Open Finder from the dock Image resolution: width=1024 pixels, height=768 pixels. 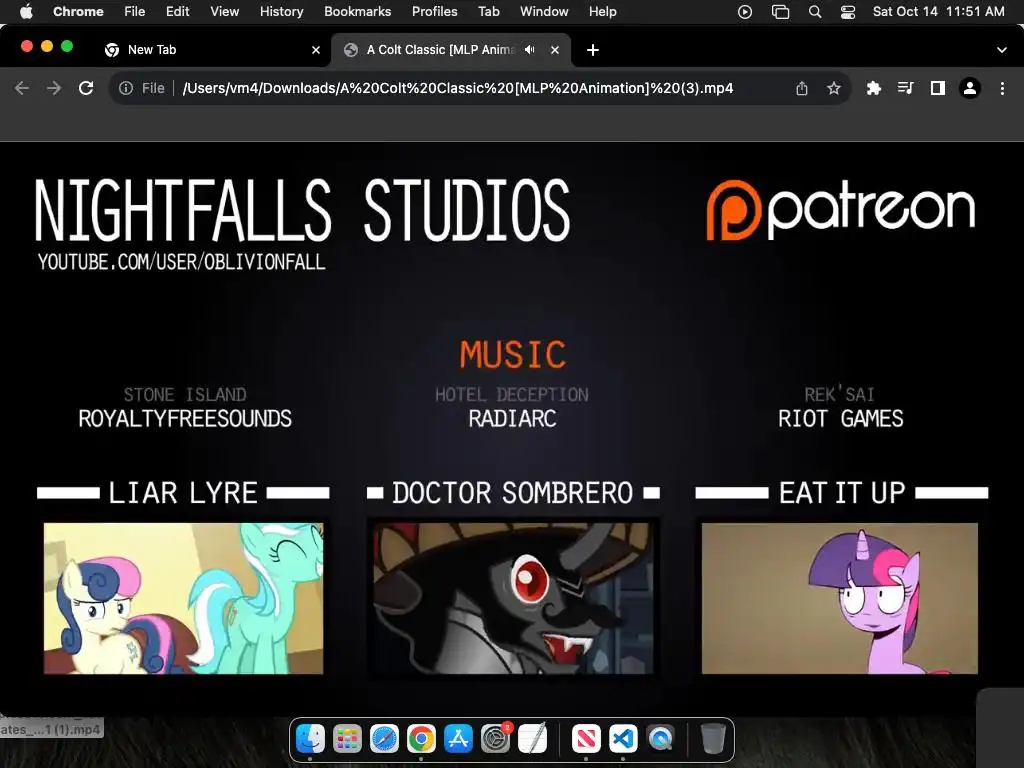[x=310, y=739]
